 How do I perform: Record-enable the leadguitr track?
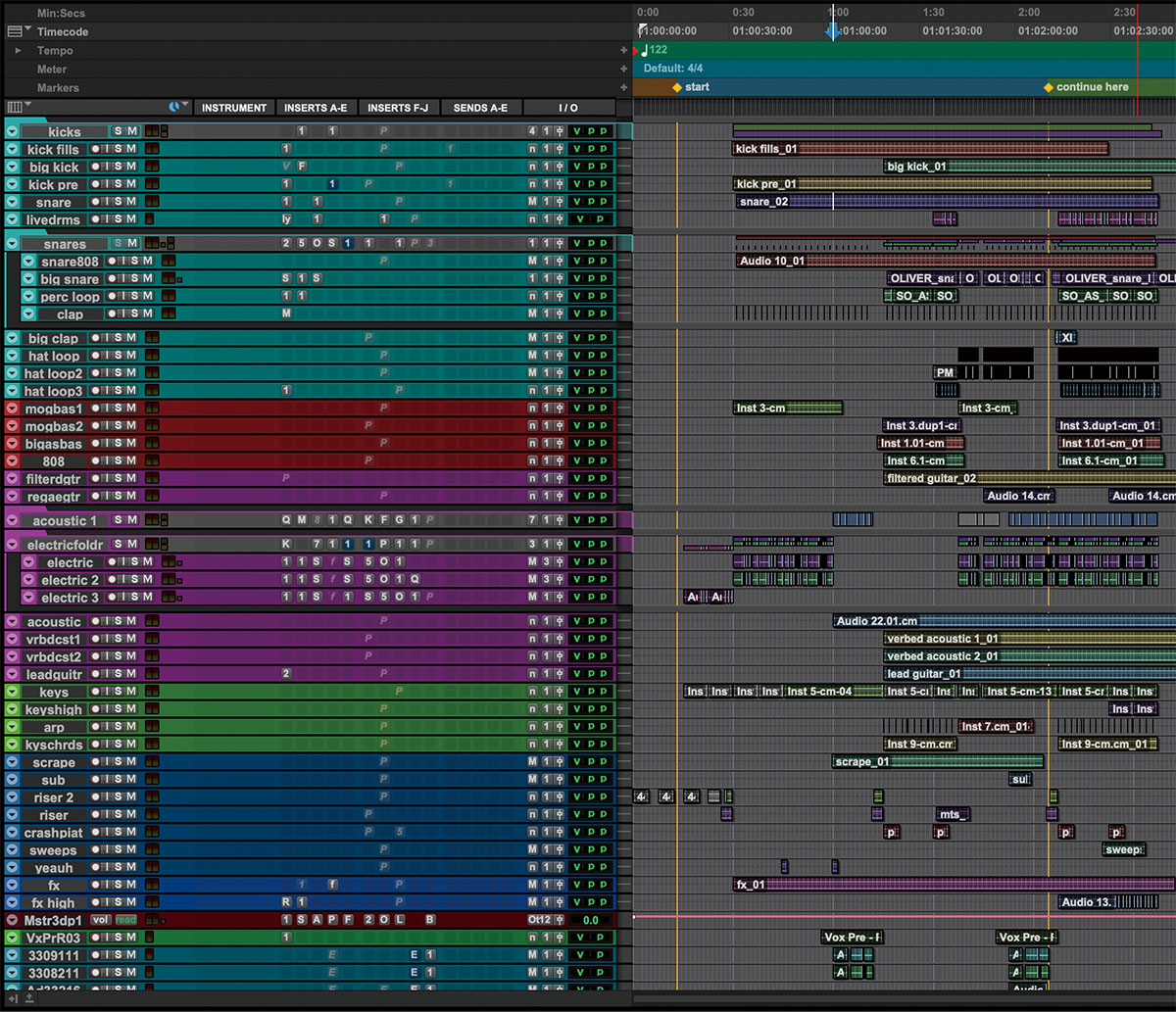(96, 674)
